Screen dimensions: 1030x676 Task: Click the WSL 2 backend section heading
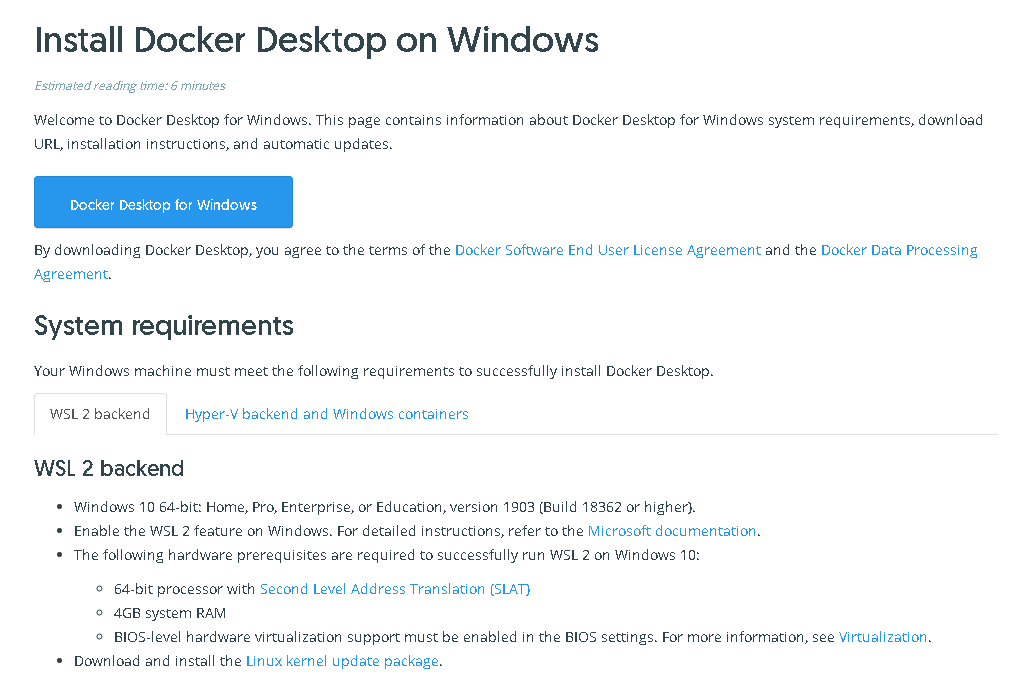(109, 468)
